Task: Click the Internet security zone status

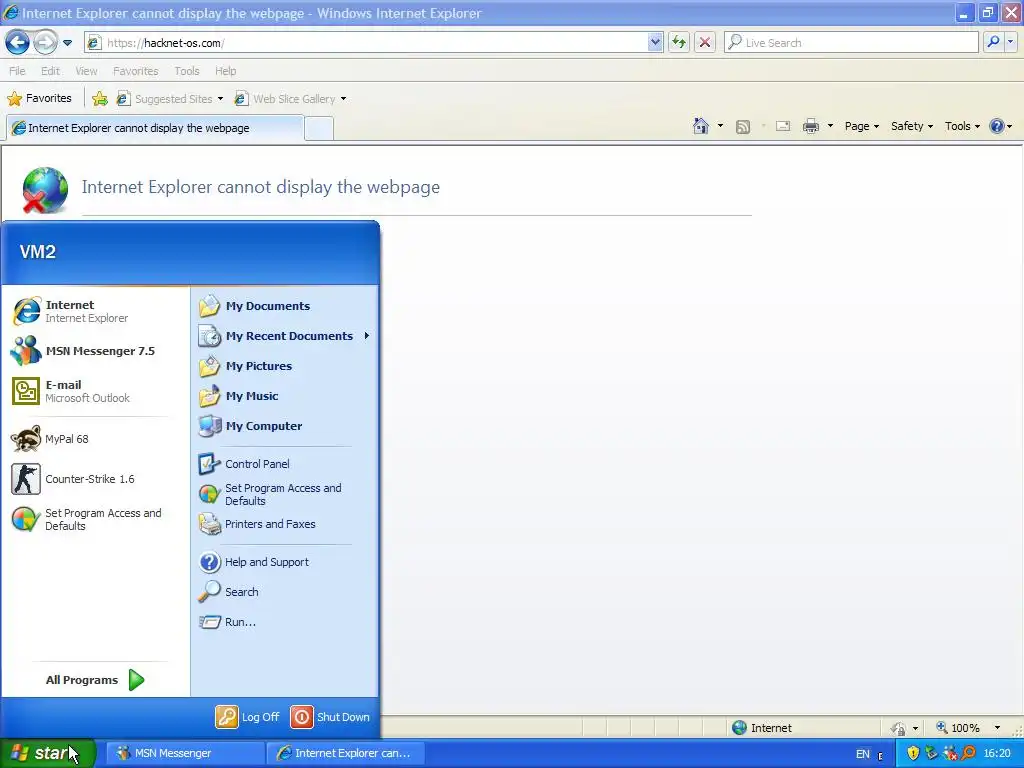Action: [761, 728]
